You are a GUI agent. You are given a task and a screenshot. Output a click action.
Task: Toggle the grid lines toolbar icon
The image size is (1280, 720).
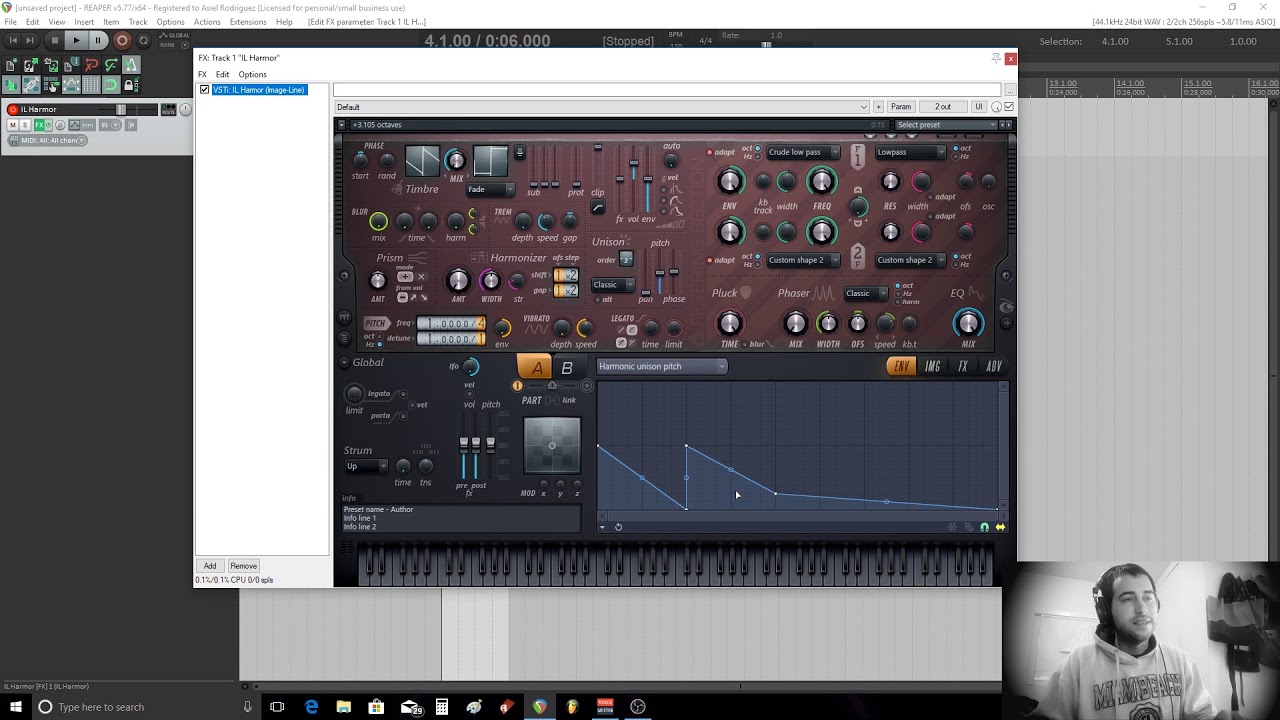pyautogui.click(x=91, y=85)
